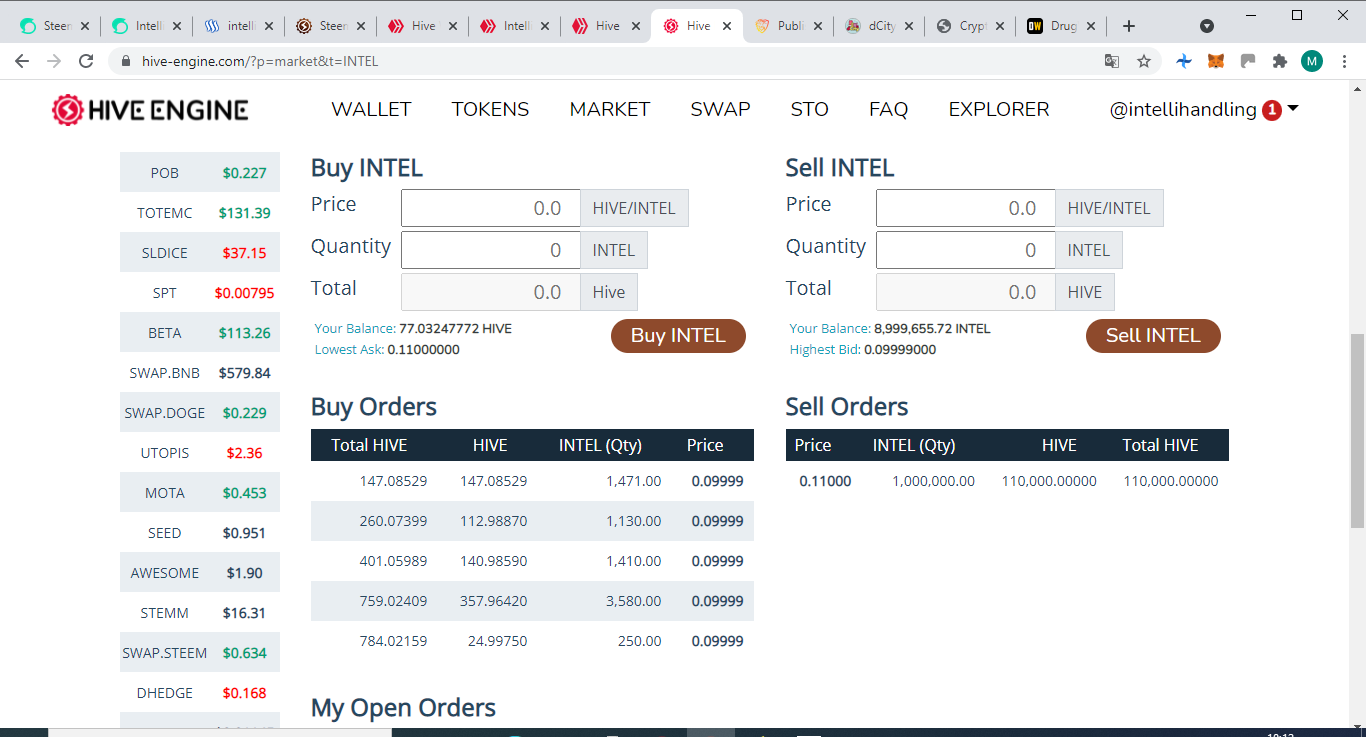Click the Buy INTEL button
The image size is (1366, 737).
[678, 336]
